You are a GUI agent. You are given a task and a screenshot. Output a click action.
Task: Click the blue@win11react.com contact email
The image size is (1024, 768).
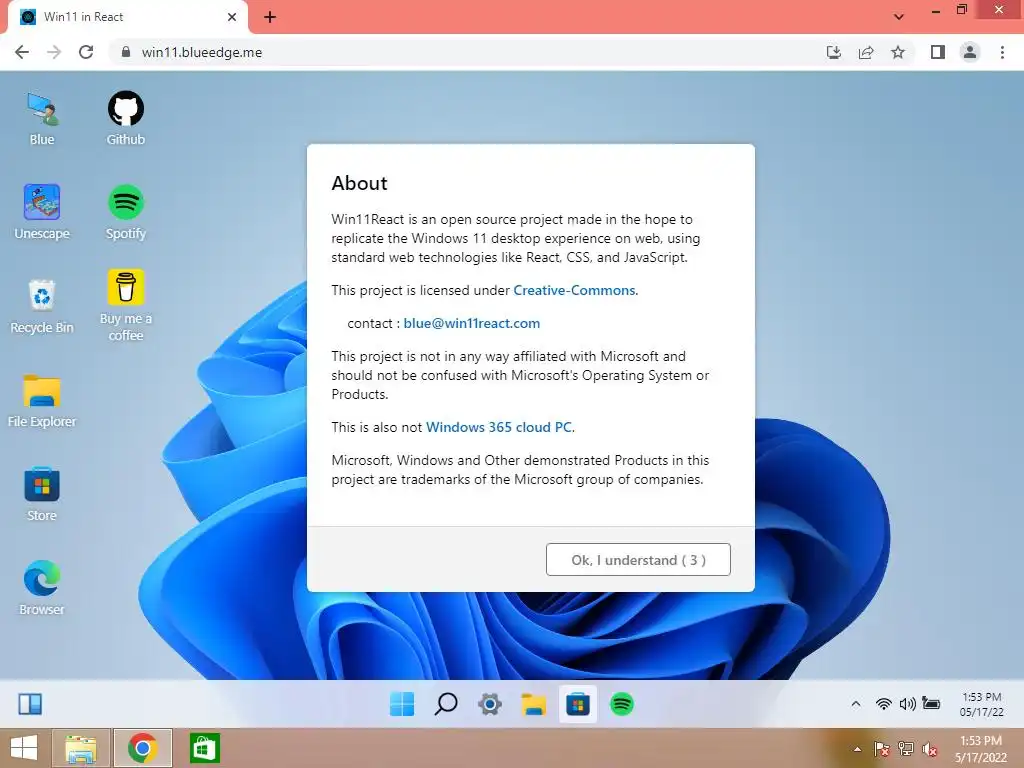pos(472,323)
